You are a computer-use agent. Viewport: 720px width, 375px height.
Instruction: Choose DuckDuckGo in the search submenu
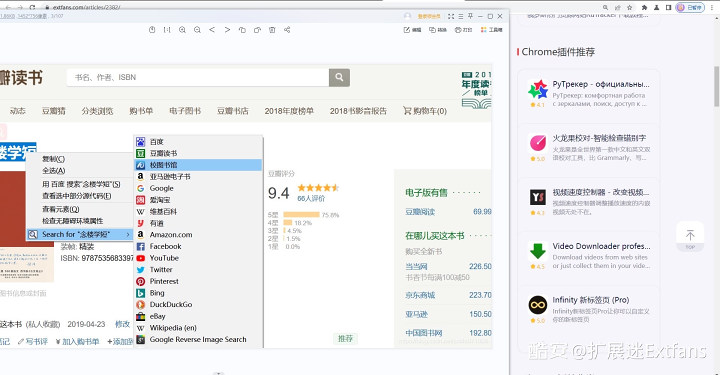point(199,304)
